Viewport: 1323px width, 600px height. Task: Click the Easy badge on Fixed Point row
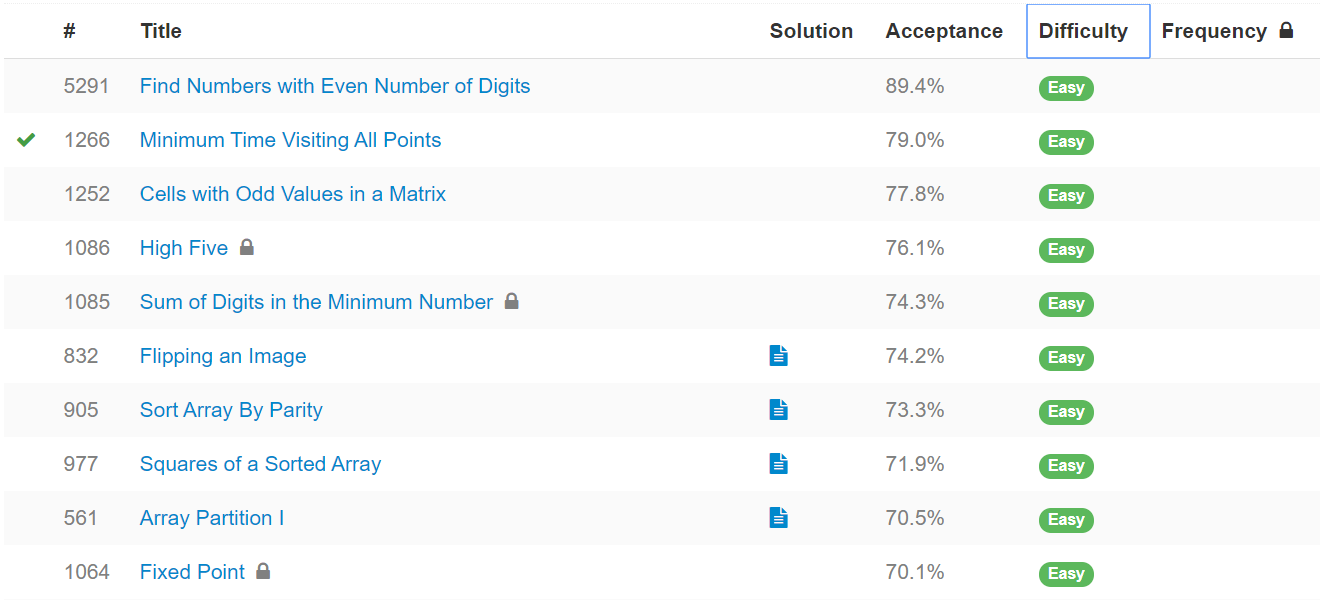click(1066, 574)
